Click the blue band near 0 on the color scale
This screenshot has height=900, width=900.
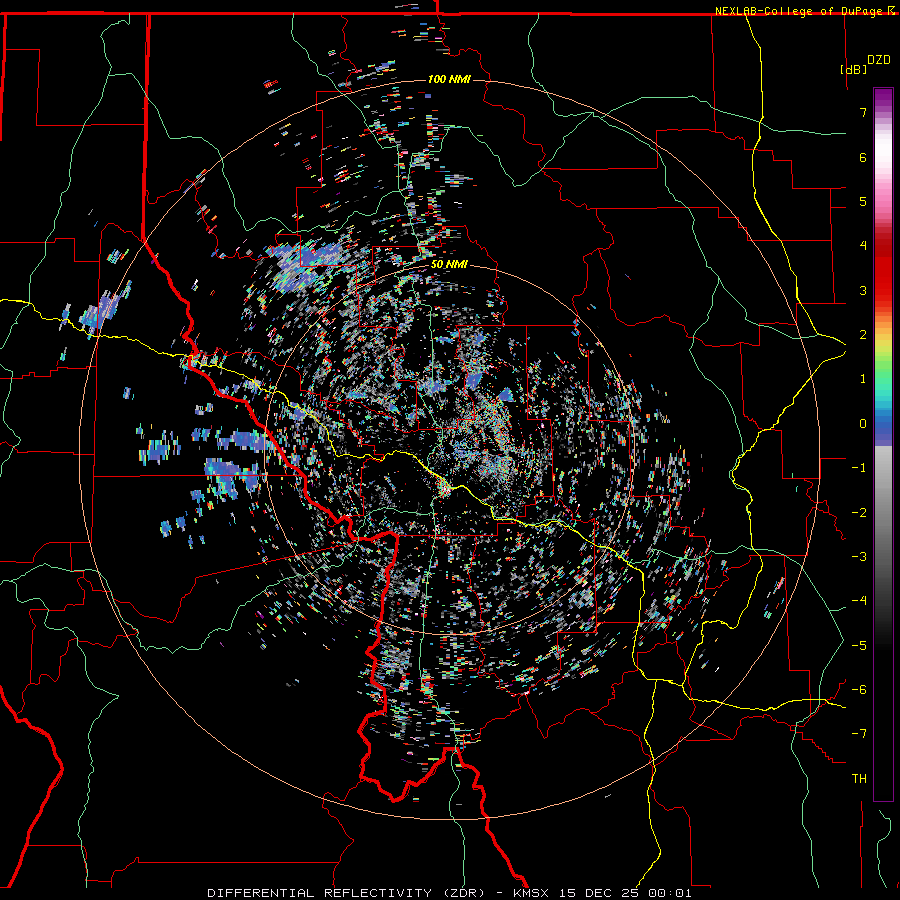pos(883,428)
